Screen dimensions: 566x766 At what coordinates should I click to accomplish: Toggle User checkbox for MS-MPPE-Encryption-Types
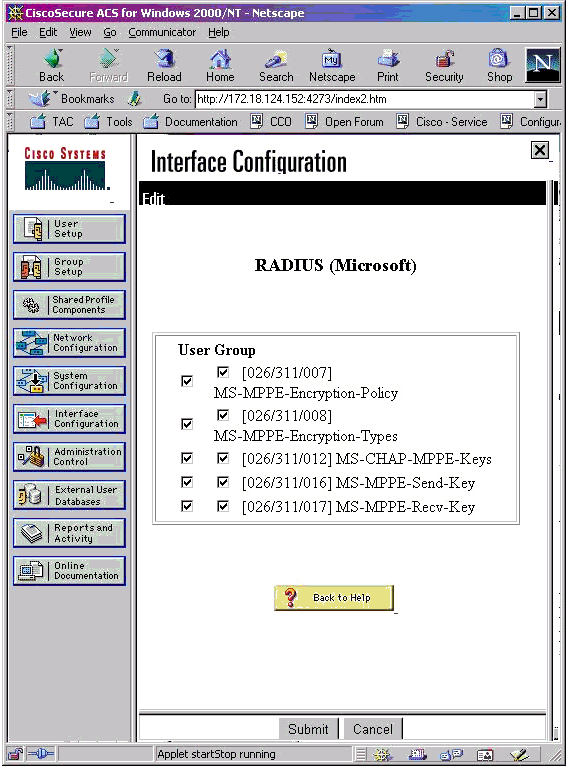[x=187, y=424]
